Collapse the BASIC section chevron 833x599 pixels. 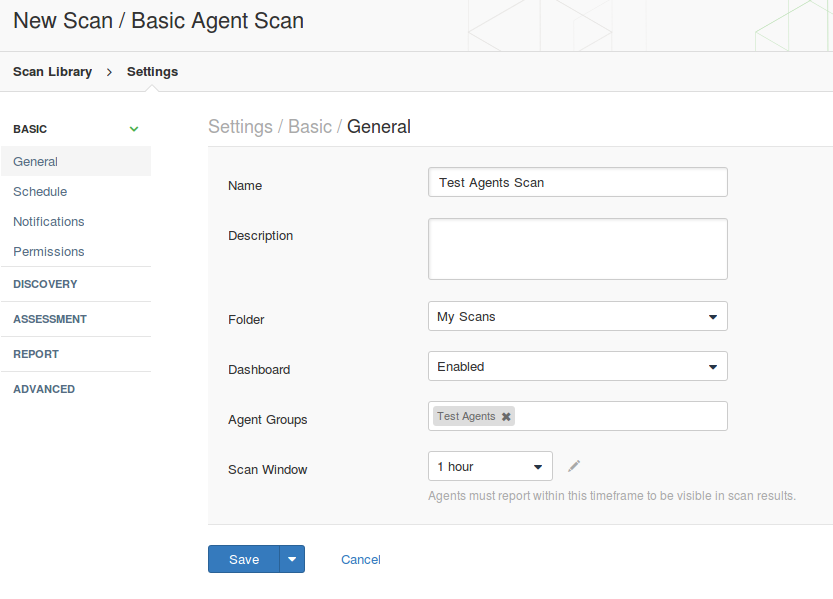coord(134,129)
